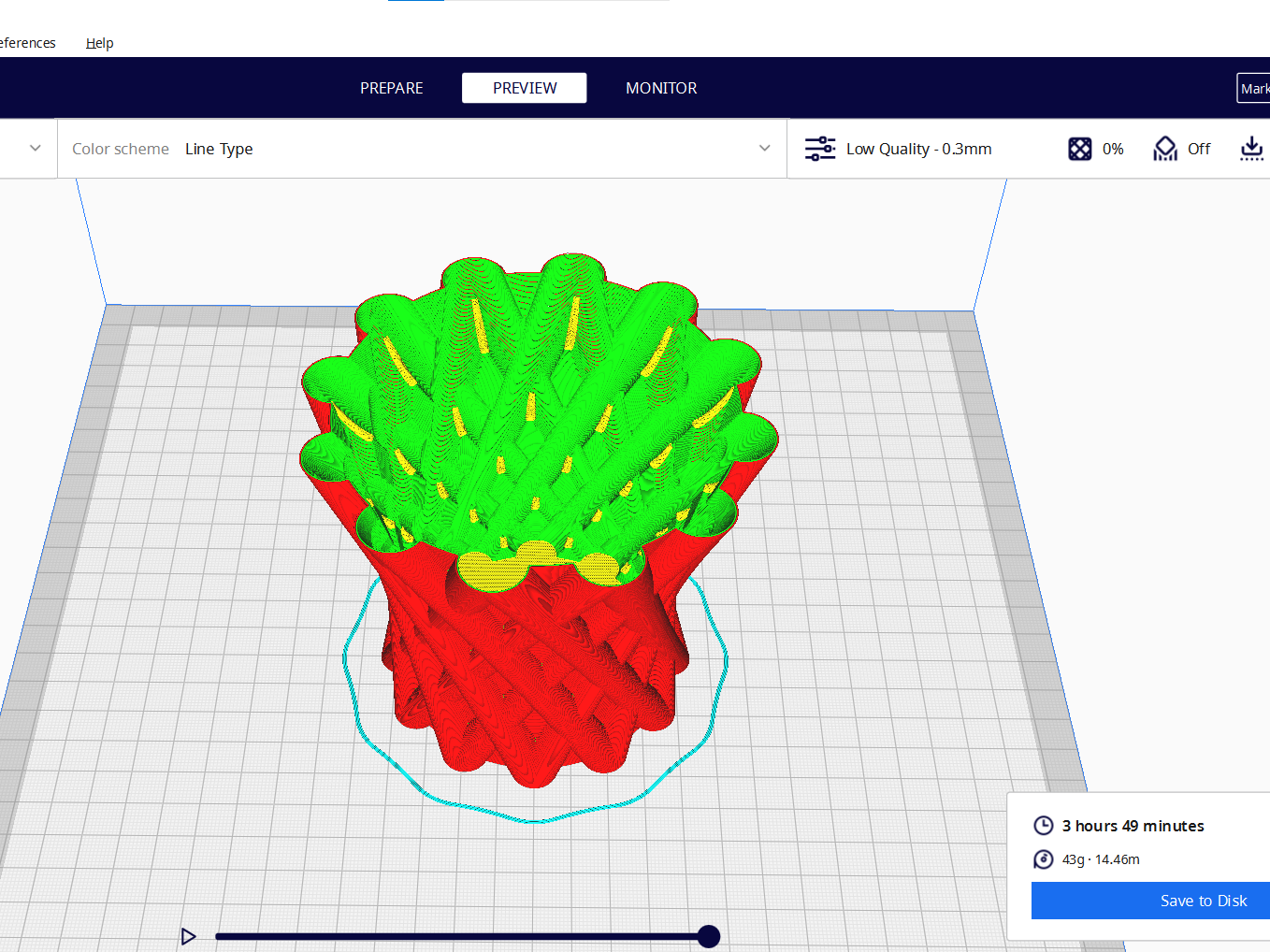1270x952 pixels.
Task: Click the infill density icon
Action: 1079,149
